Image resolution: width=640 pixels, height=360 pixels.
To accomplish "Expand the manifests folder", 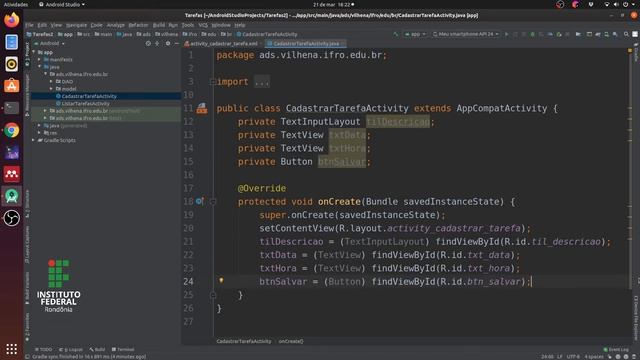I will point(40,60).
